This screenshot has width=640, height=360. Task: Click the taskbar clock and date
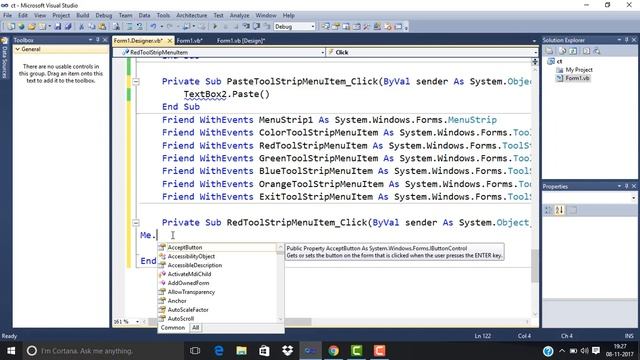620,351
